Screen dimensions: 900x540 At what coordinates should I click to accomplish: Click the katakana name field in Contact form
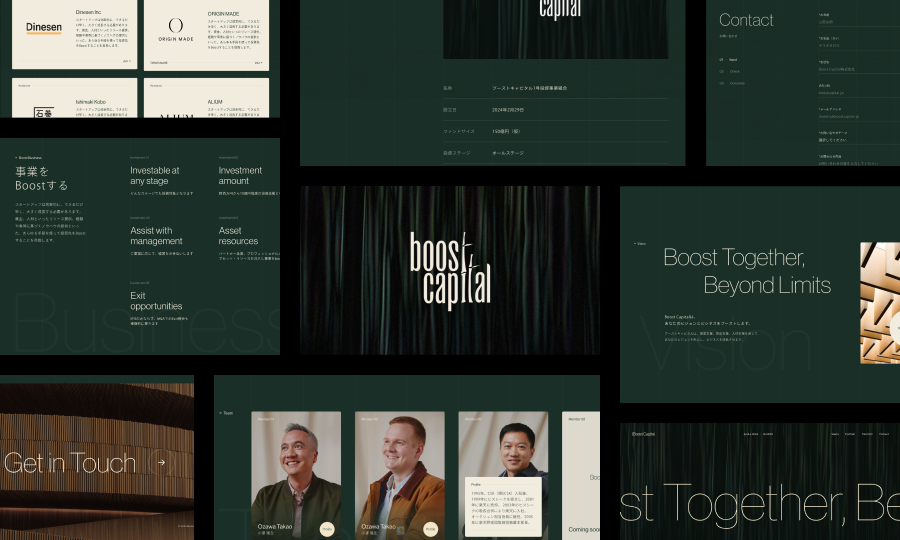coord(859,45)
